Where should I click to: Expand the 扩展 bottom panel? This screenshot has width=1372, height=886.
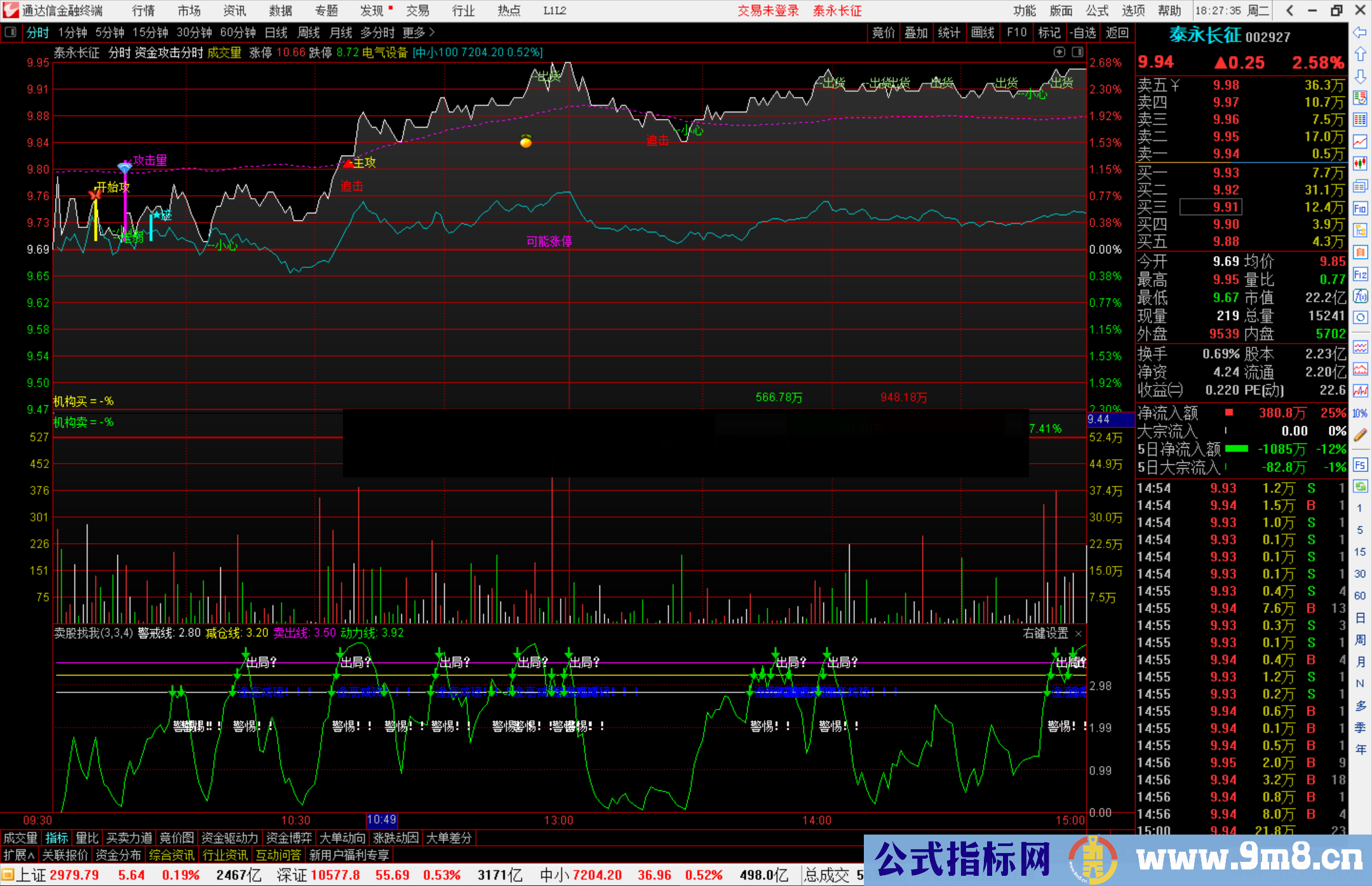(x=19, y=855)
